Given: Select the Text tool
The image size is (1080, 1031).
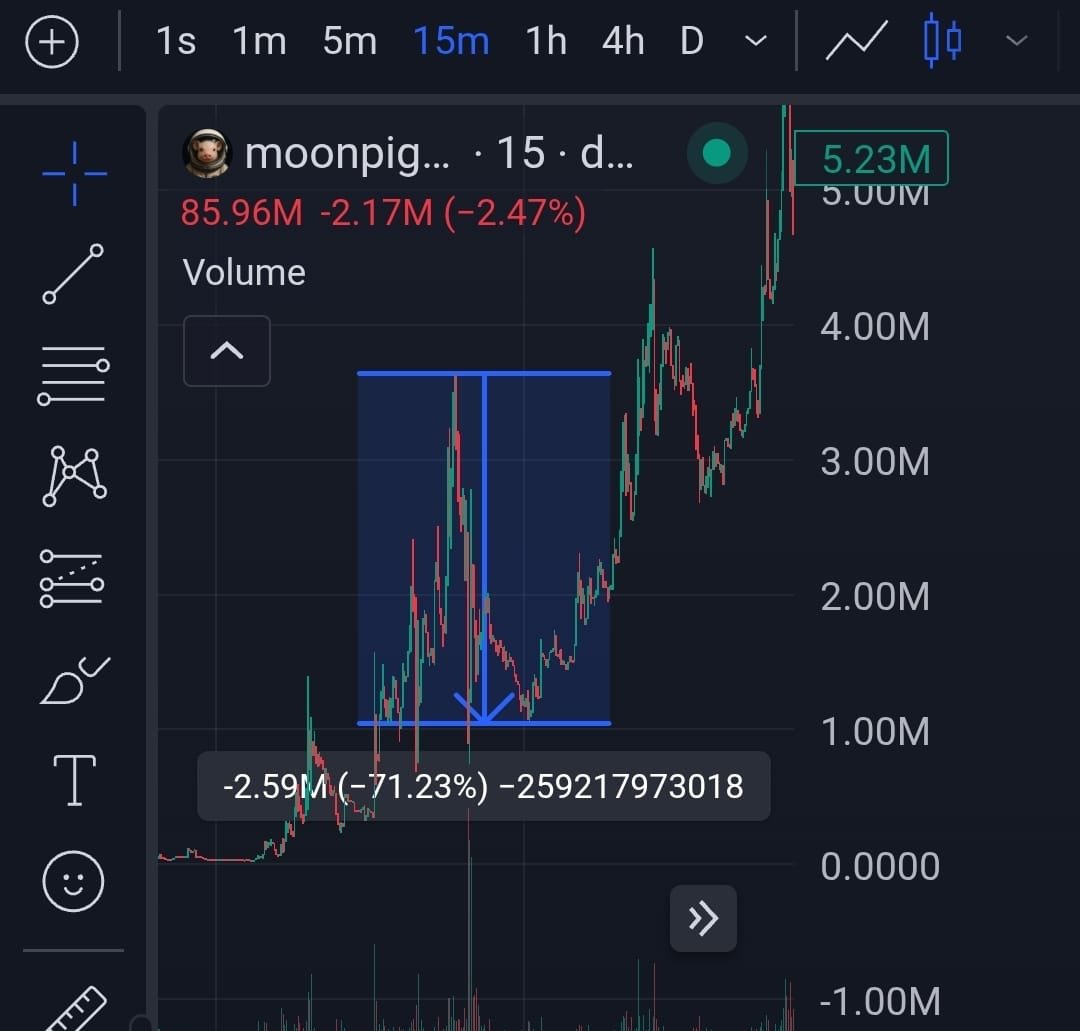Looking at the screenshot, I should click(x=74, y=780).
